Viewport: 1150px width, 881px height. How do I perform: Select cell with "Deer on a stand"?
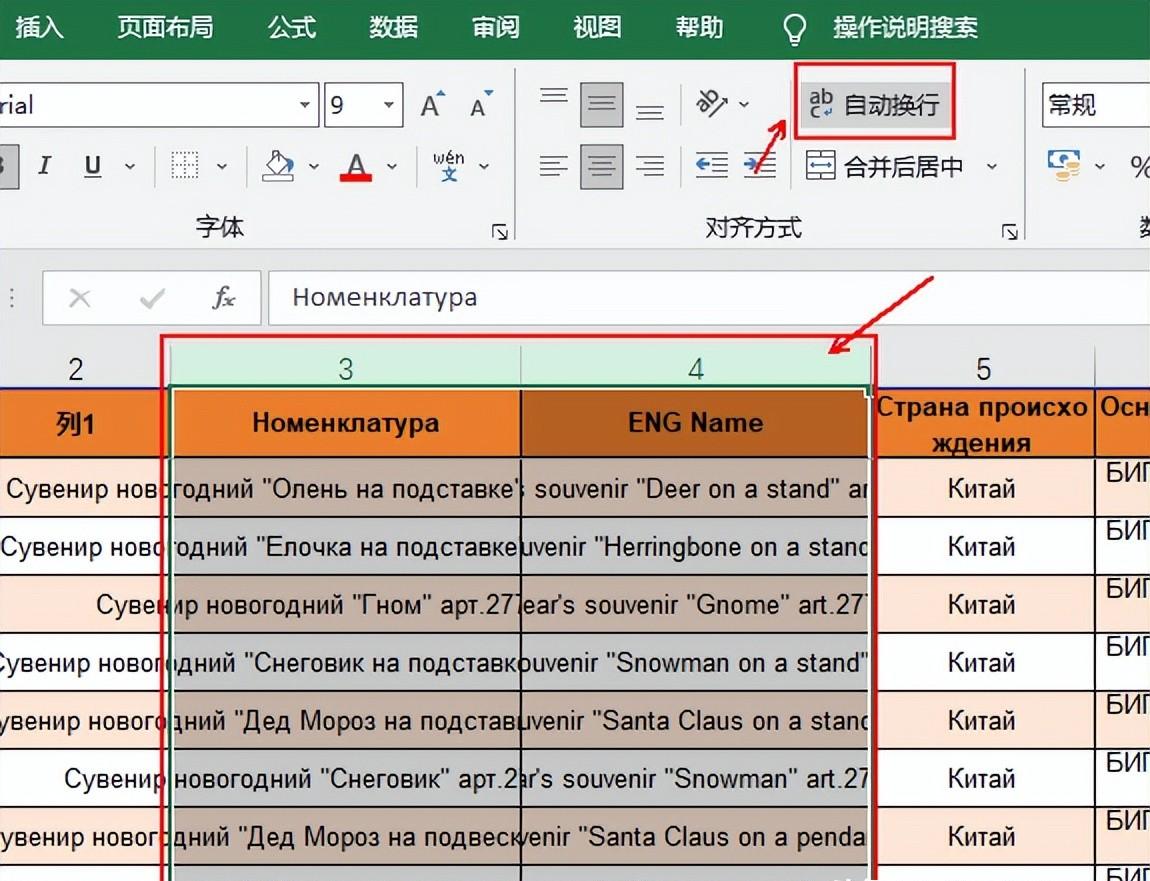695,488
